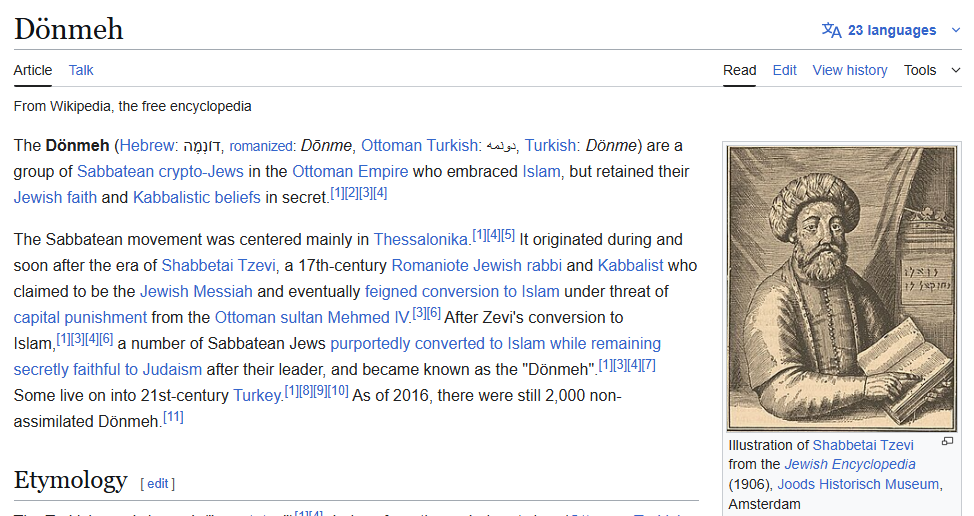Open the Jewish faith link
The height and width of the screenshot is (516, 974).
click(55, 197)
